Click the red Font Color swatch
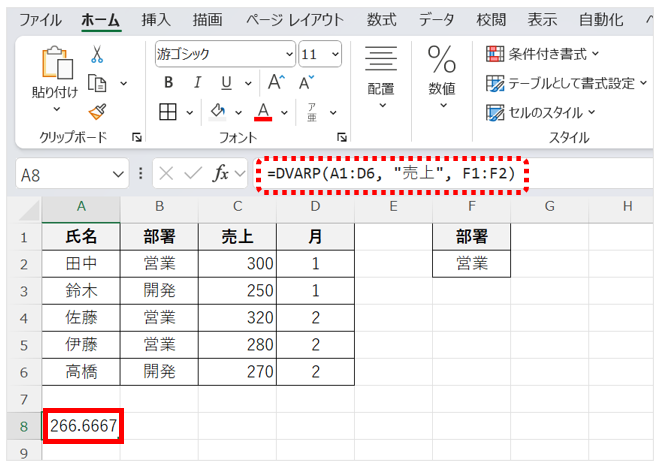This screenshot has width=659, height=463. (x=264, y=111)
